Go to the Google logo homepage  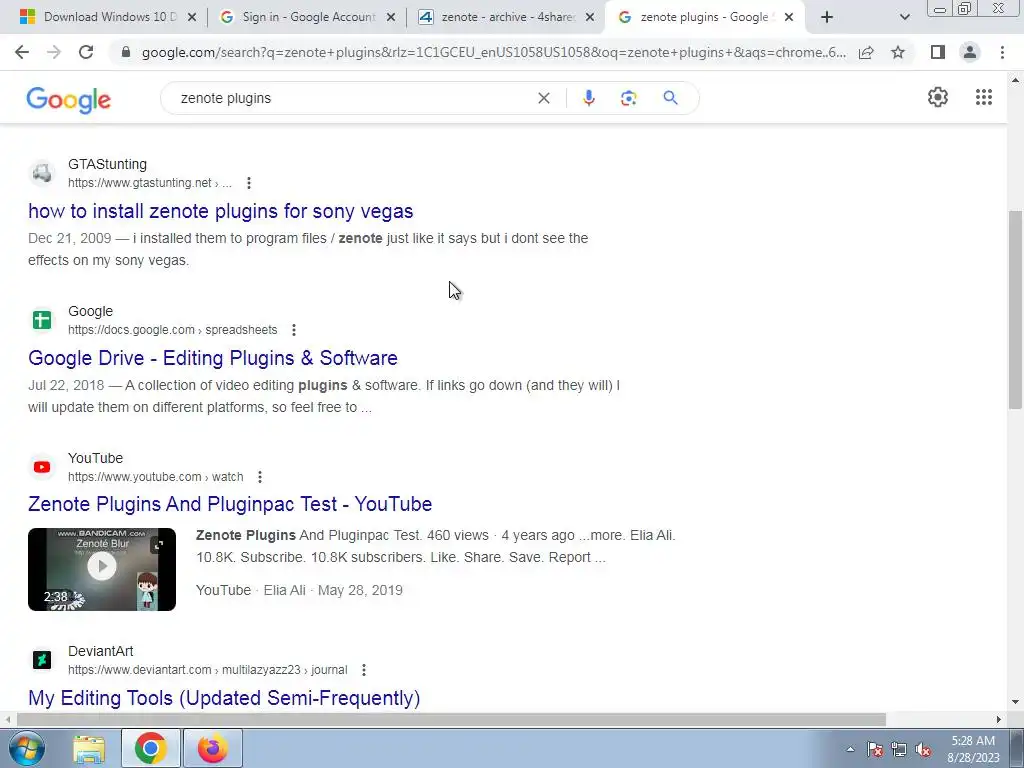point(69,100)
